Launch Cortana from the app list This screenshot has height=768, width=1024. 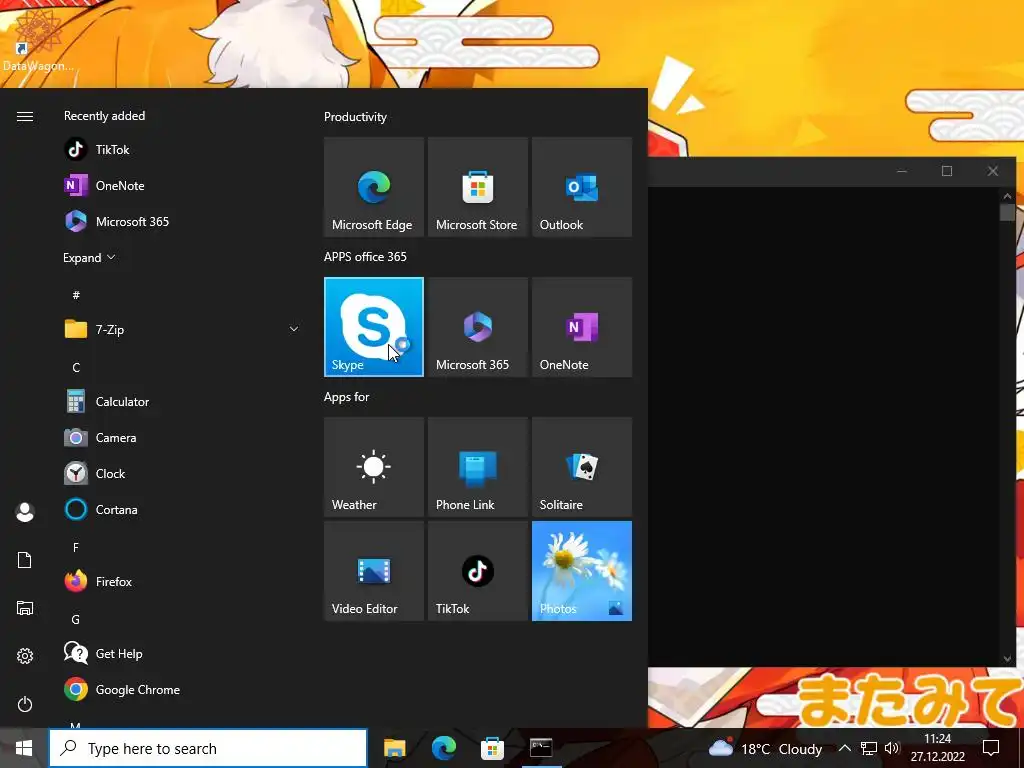(181, 509)
